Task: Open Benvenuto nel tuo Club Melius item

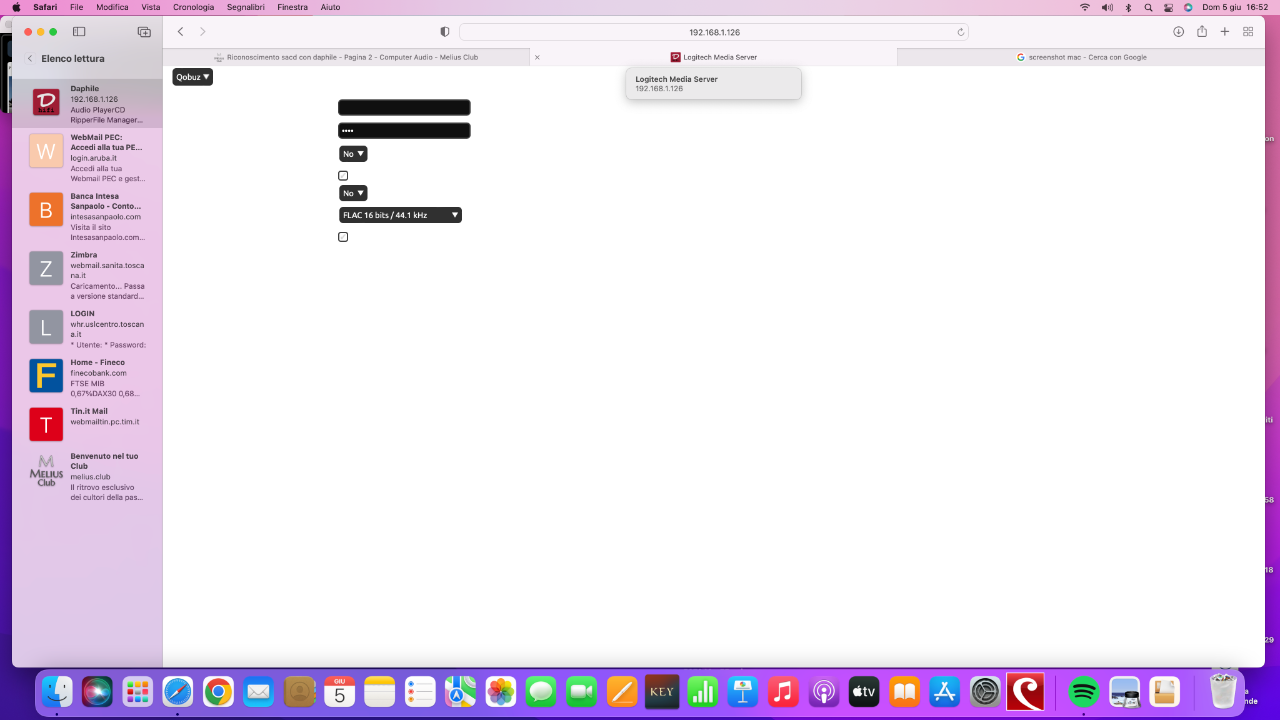Action: click(x=87, y=476)
